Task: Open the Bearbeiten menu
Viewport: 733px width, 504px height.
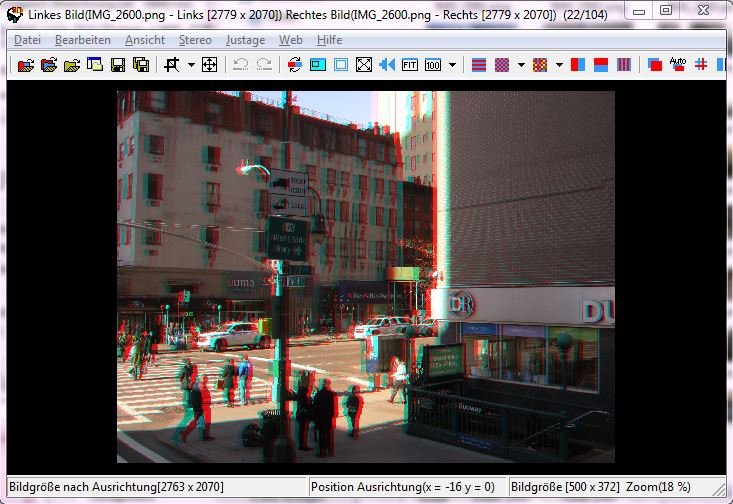Action: 83,40
